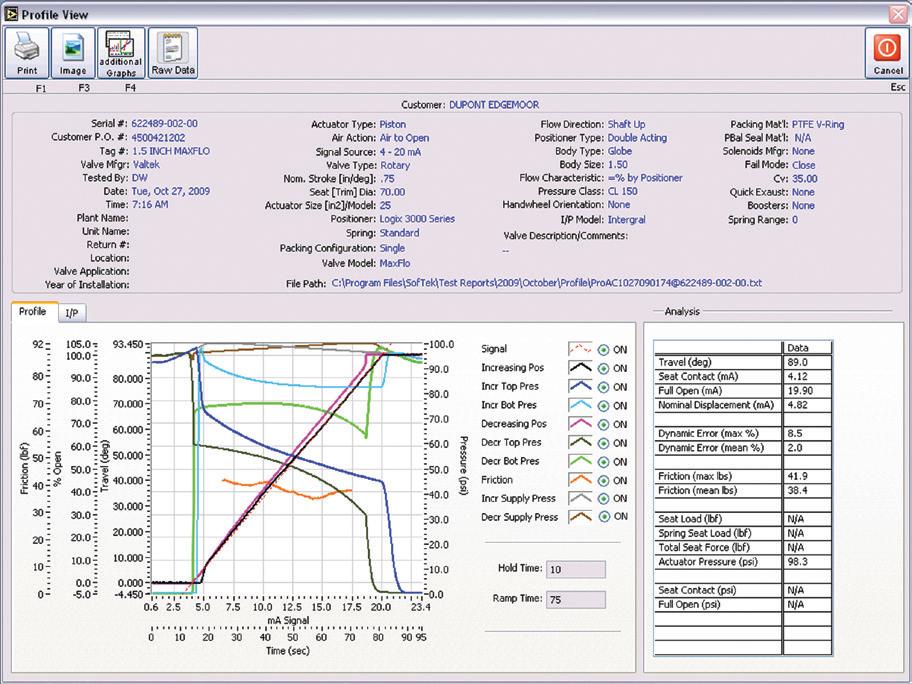Click the Profile View title bar icon
Image resolution: width=912 pixels, height=684 pixels.
point(11,12)
